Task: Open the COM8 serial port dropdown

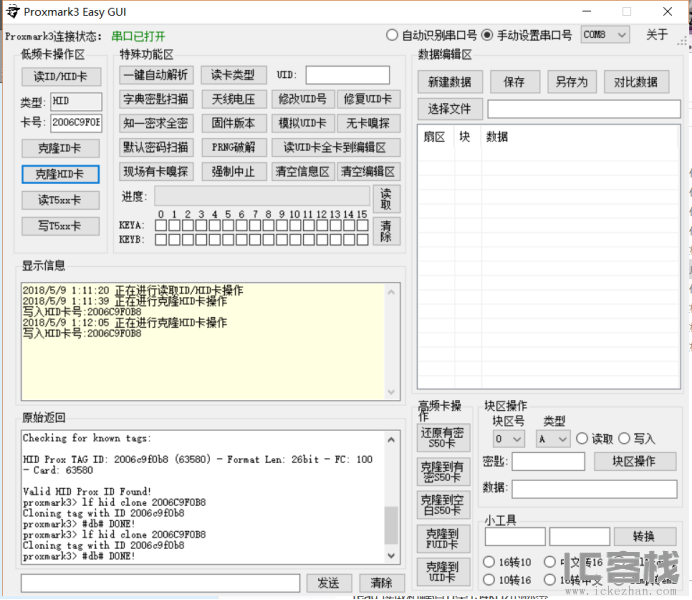Action: point(605,34)
